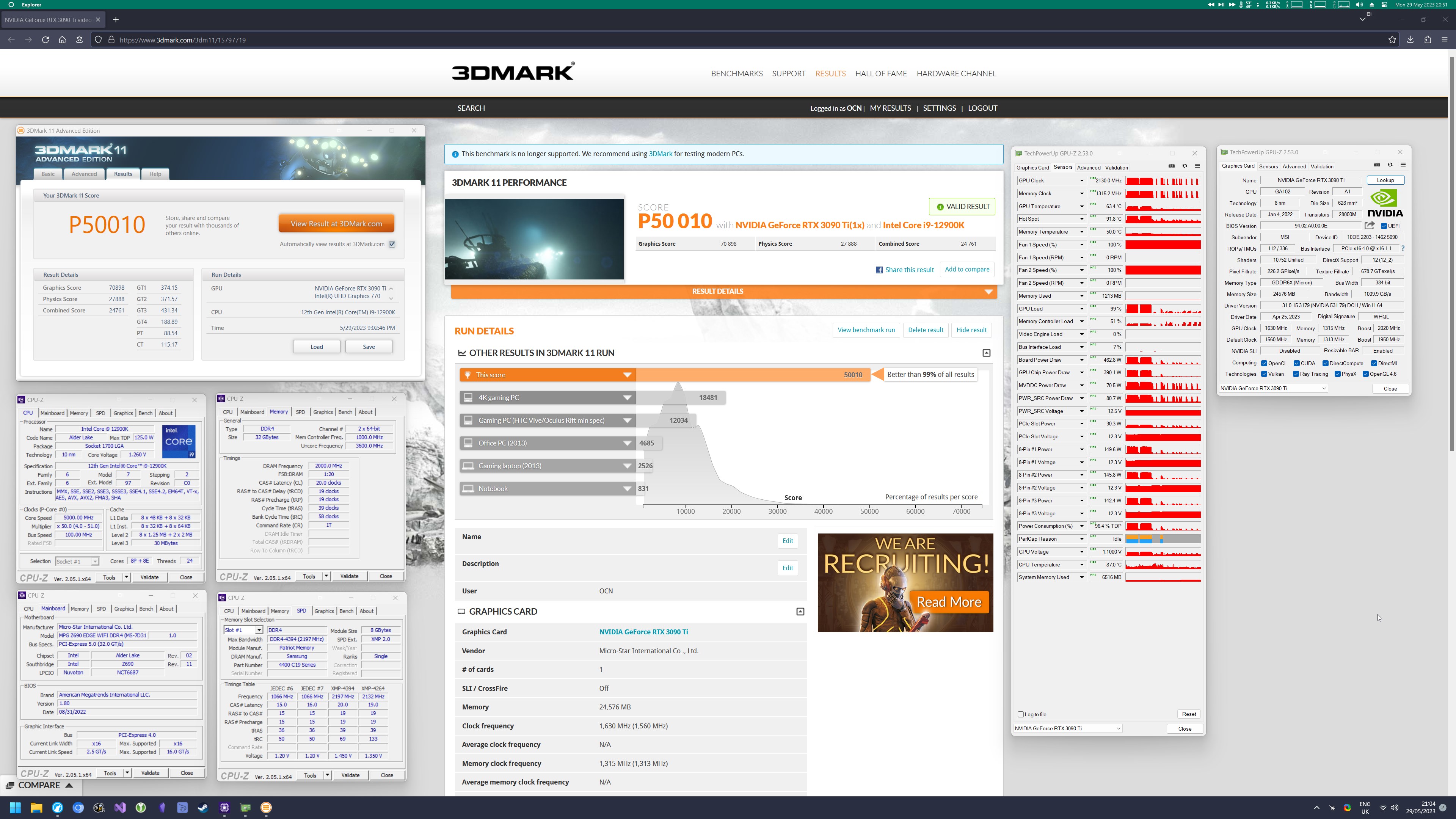This screenshot has width=1456, height=819.
Task: Click the top bar volume speaker icon
Action: [1359, 5]
